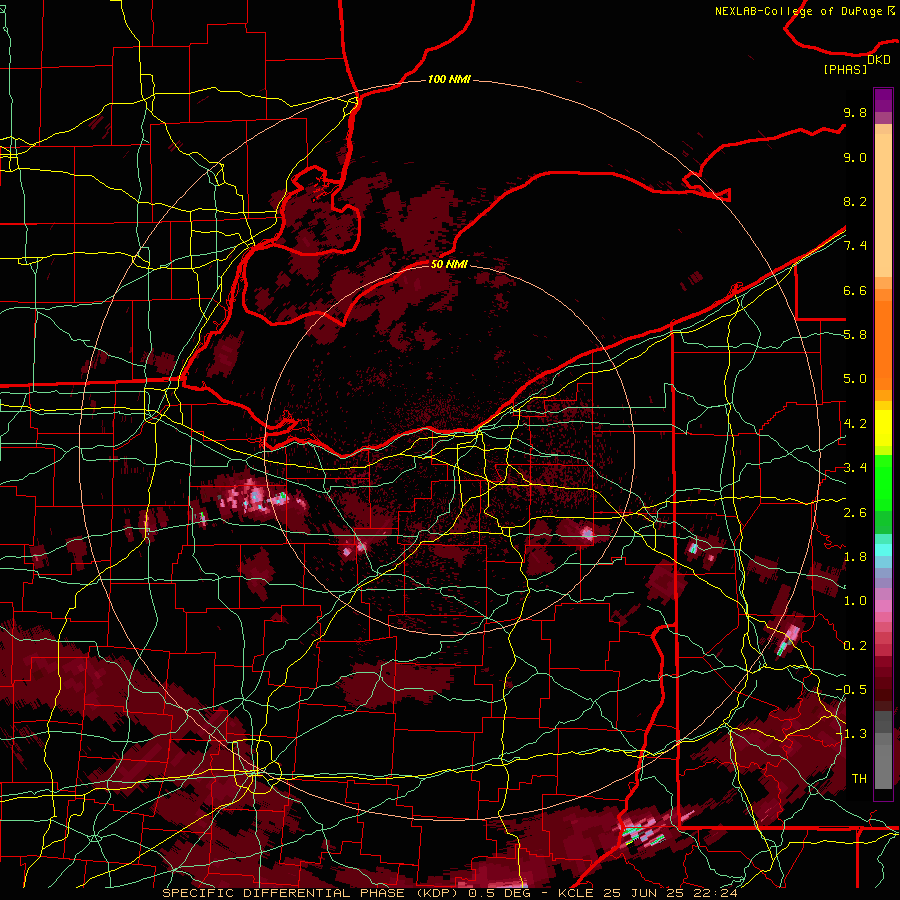Pick the bright green band of the color bar
The image size is (900, 900).
point(883,482)
